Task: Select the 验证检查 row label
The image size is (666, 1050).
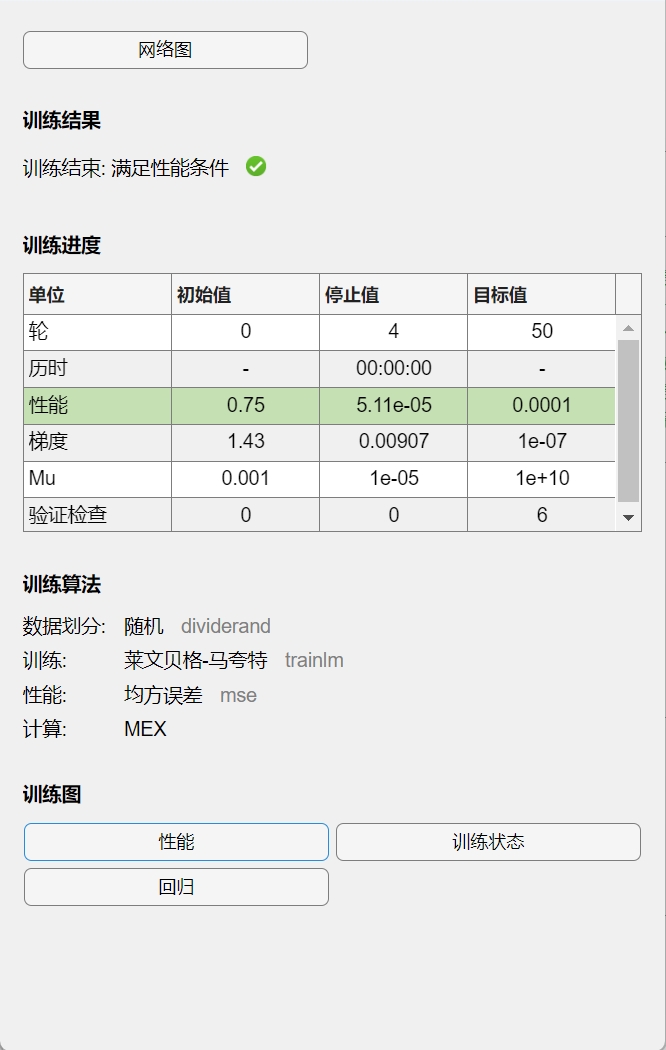Action: tap(97, 514)
